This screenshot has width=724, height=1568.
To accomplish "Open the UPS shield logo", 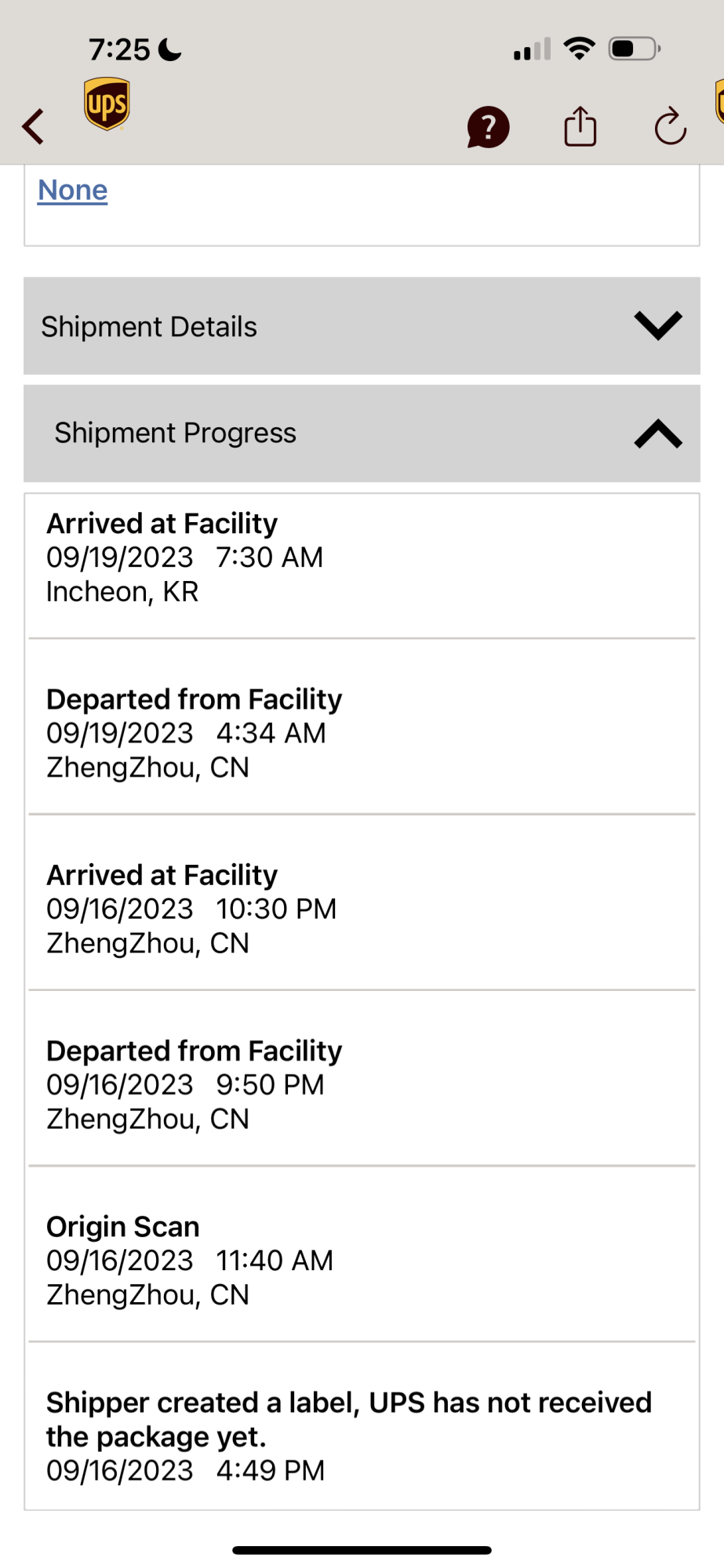I will [107, 103].
